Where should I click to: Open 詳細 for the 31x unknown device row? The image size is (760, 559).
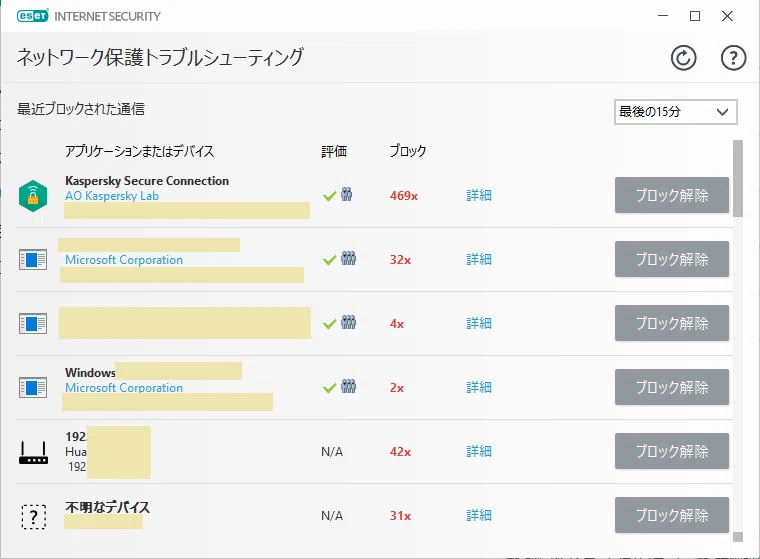tap(479, 515)
